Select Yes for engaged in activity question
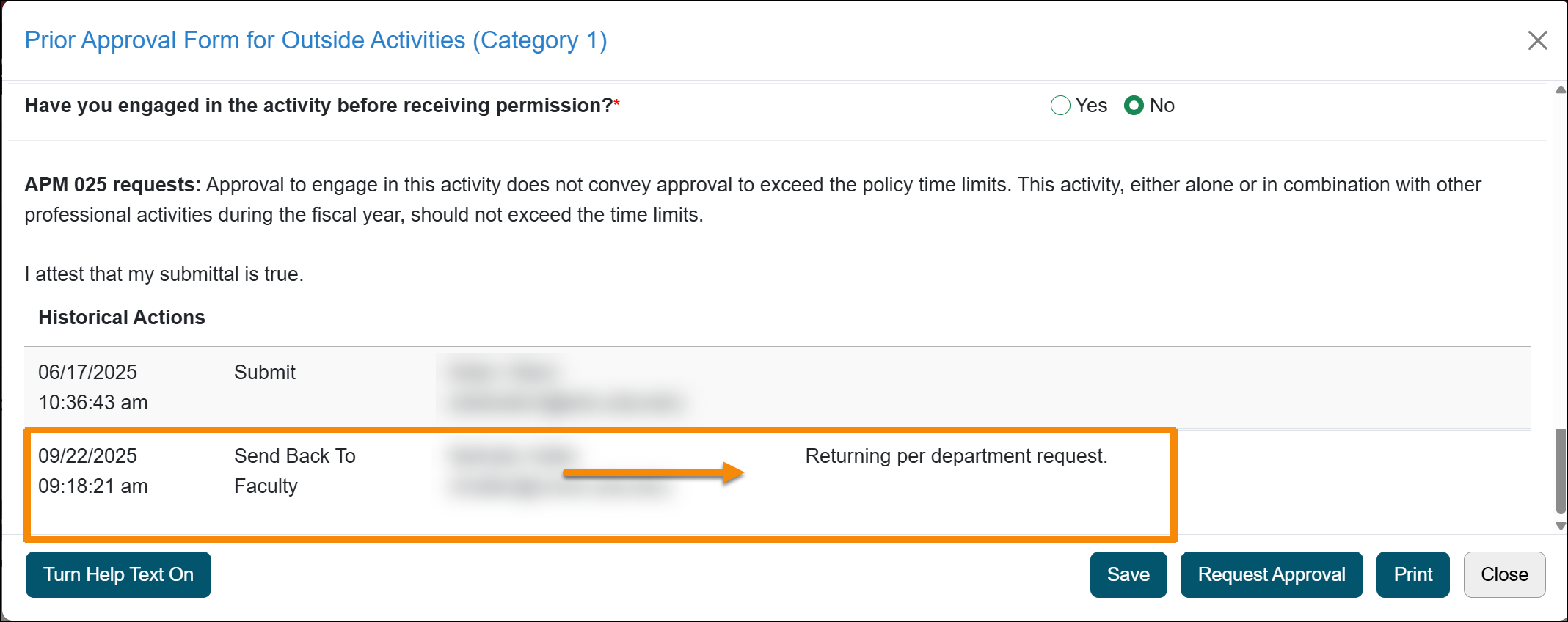Viewport: 1568px width, 622px height. pyautogui.click(x=1060, y=106)
